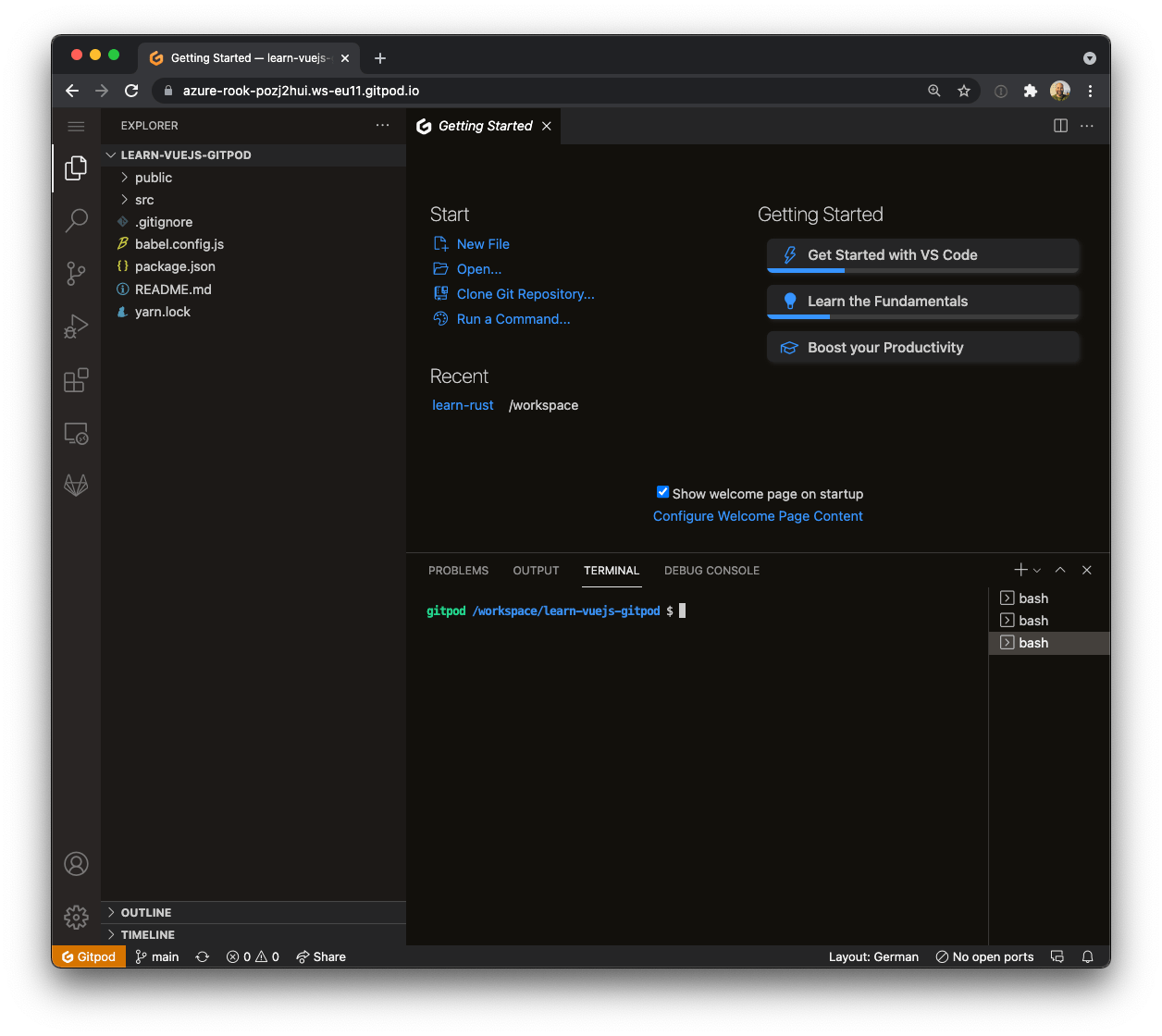Uncheck Show welcome page on startup
This screenshot has height=1036, width=1162.
662,491
